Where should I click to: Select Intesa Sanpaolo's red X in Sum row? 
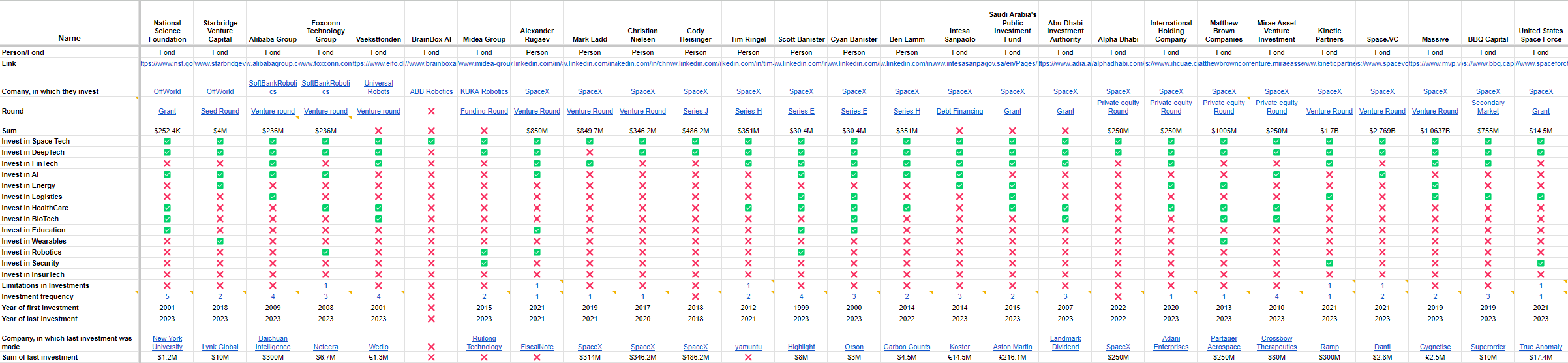(x=959, y=131)
